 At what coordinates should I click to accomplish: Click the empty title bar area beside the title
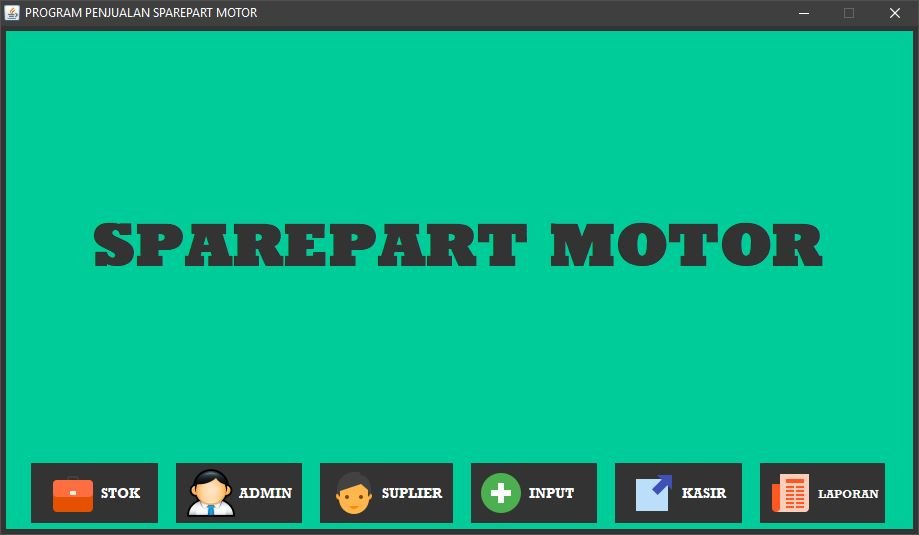pyautogui.click(x=520, y=13)
